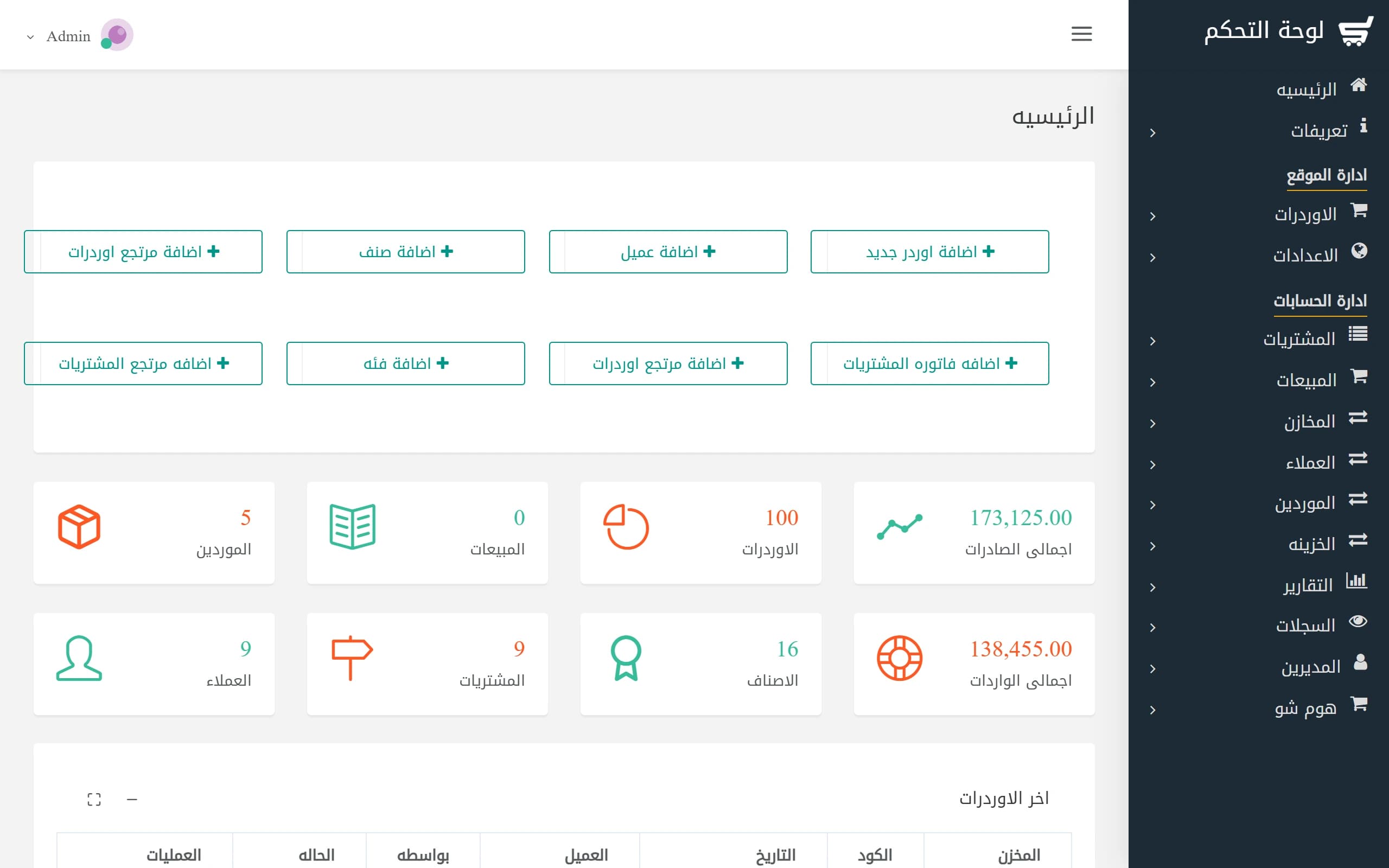The width and height of the screenshot is (1389, 868).
Task: Expand the هوم شو sidebar chevron
Action: (1152, 710)
